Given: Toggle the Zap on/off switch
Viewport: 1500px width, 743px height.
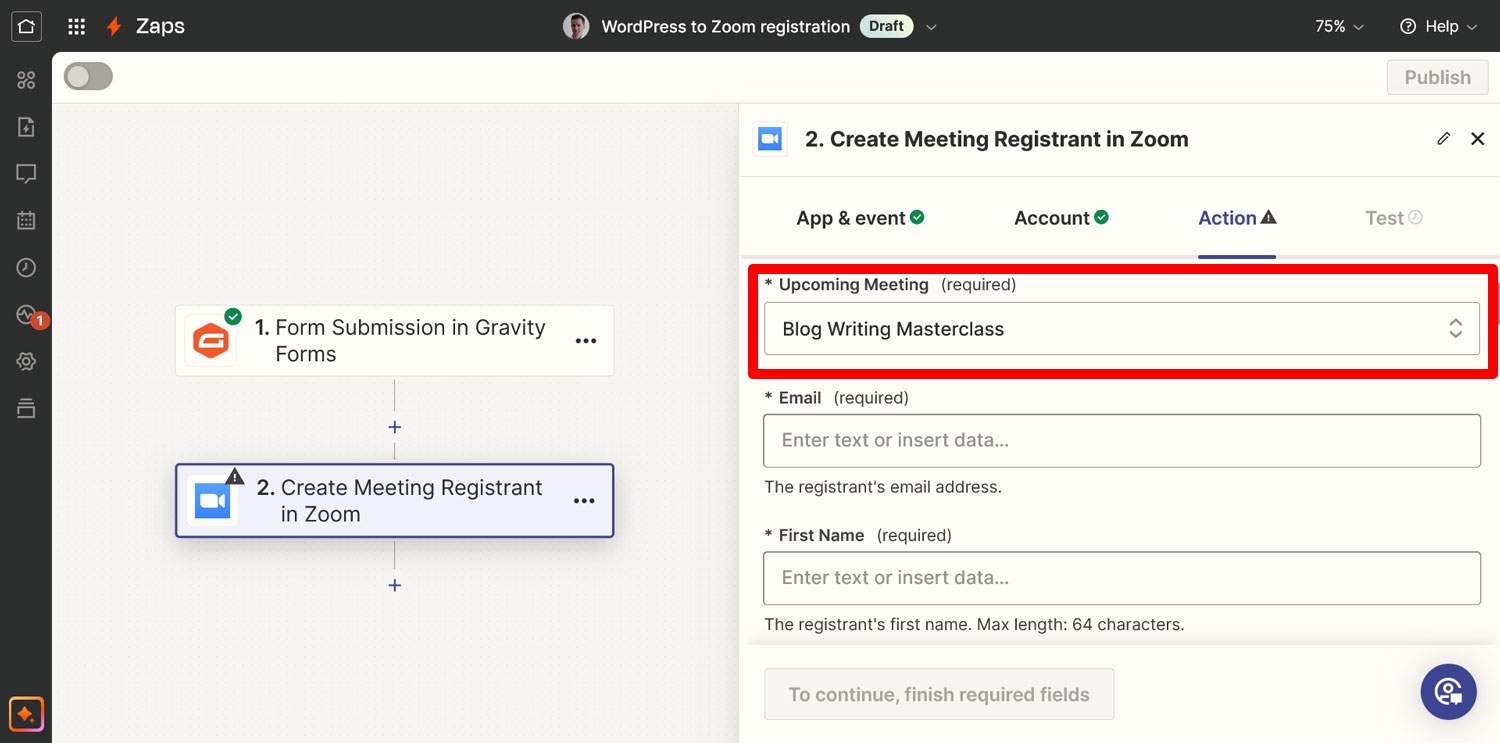Looking at the screenshot, I should pos(88,77).
